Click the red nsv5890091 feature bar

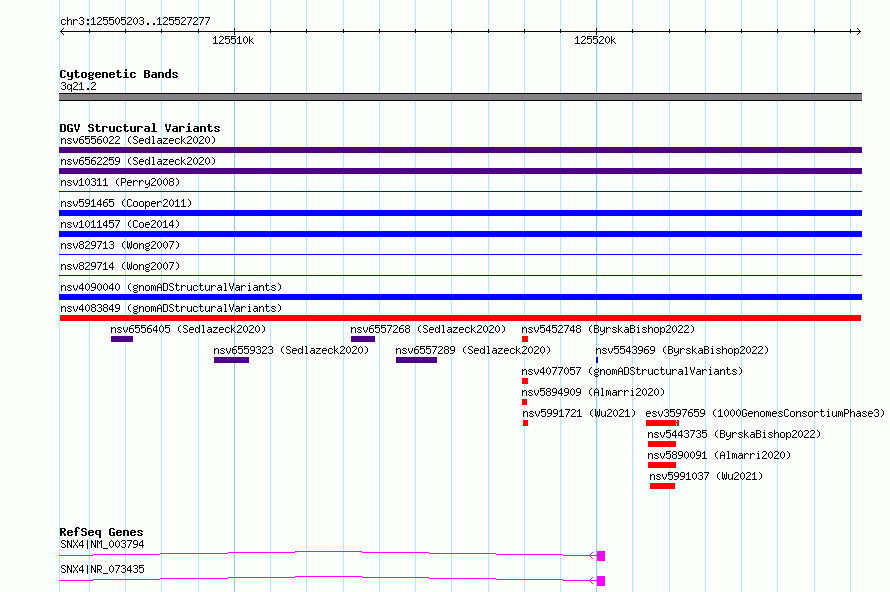point(662,465)
